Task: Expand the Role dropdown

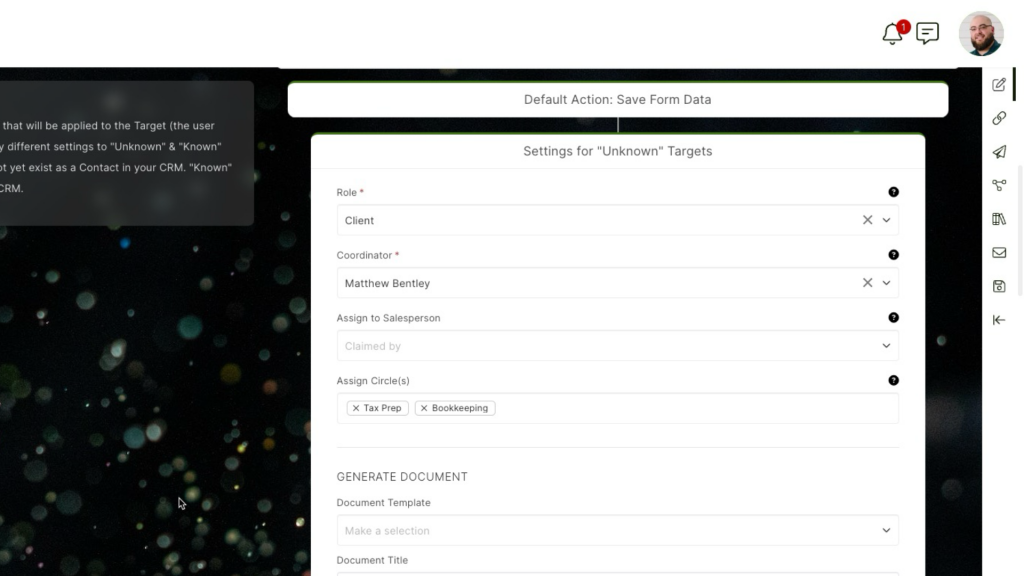Action: click(x=886, y=220)
